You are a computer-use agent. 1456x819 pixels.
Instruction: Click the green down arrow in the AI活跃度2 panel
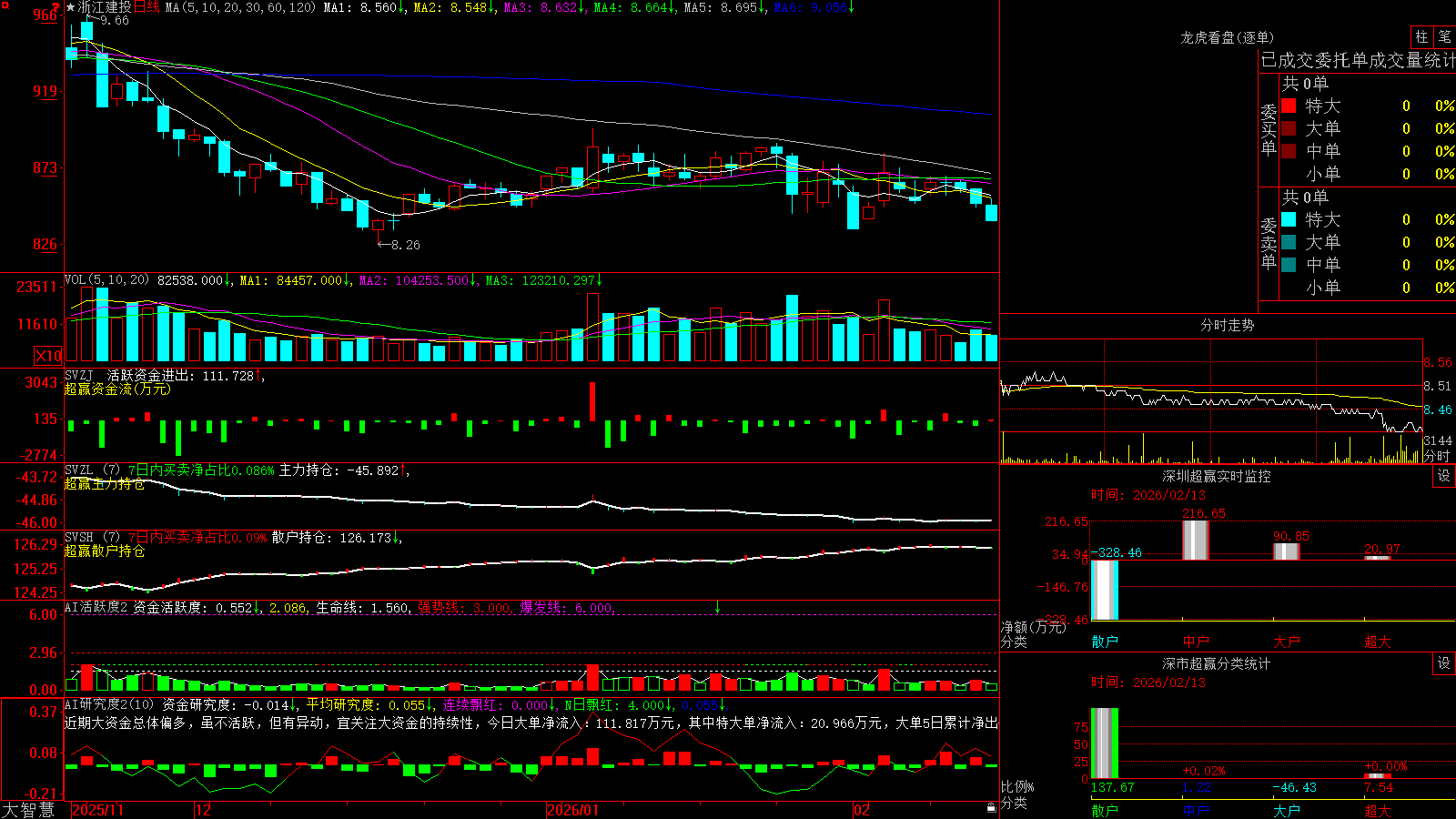pyautogui.click(x=717, y=607)
